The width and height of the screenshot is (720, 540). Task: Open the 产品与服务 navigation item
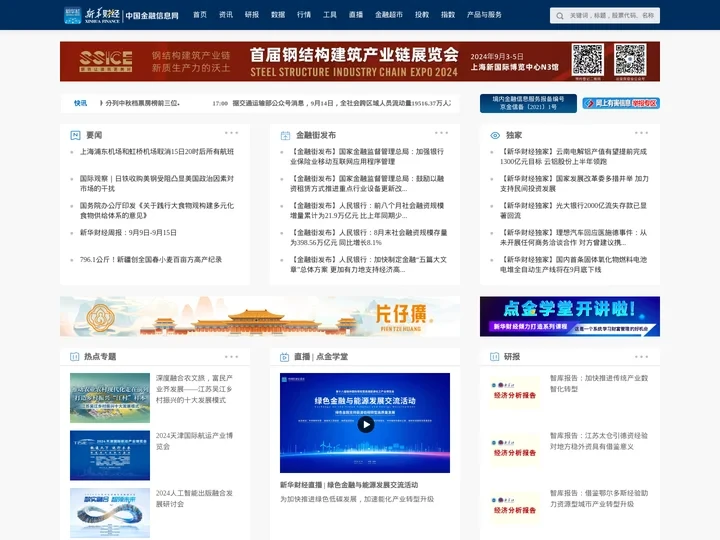[484, 15]
